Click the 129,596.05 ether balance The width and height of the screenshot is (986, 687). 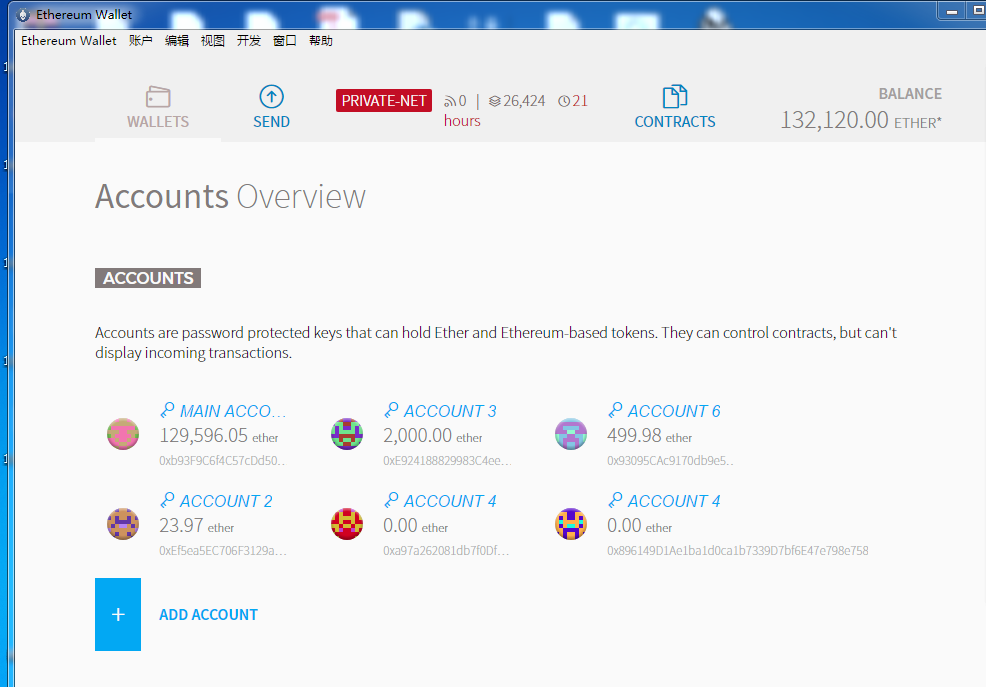tap(219, 436)
